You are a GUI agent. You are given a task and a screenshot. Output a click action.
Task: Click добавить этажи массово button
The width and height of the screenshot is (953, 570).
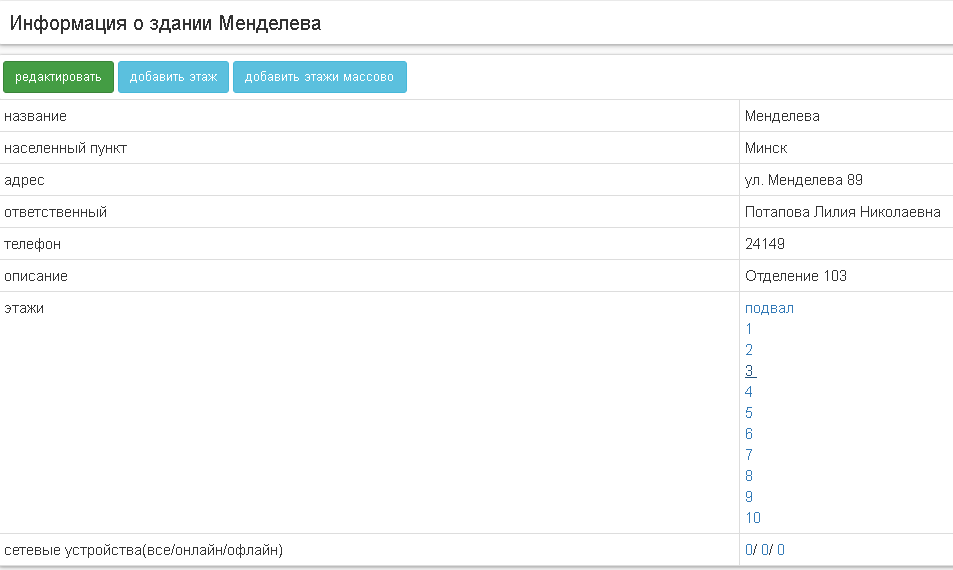click(x=319, y=77)
